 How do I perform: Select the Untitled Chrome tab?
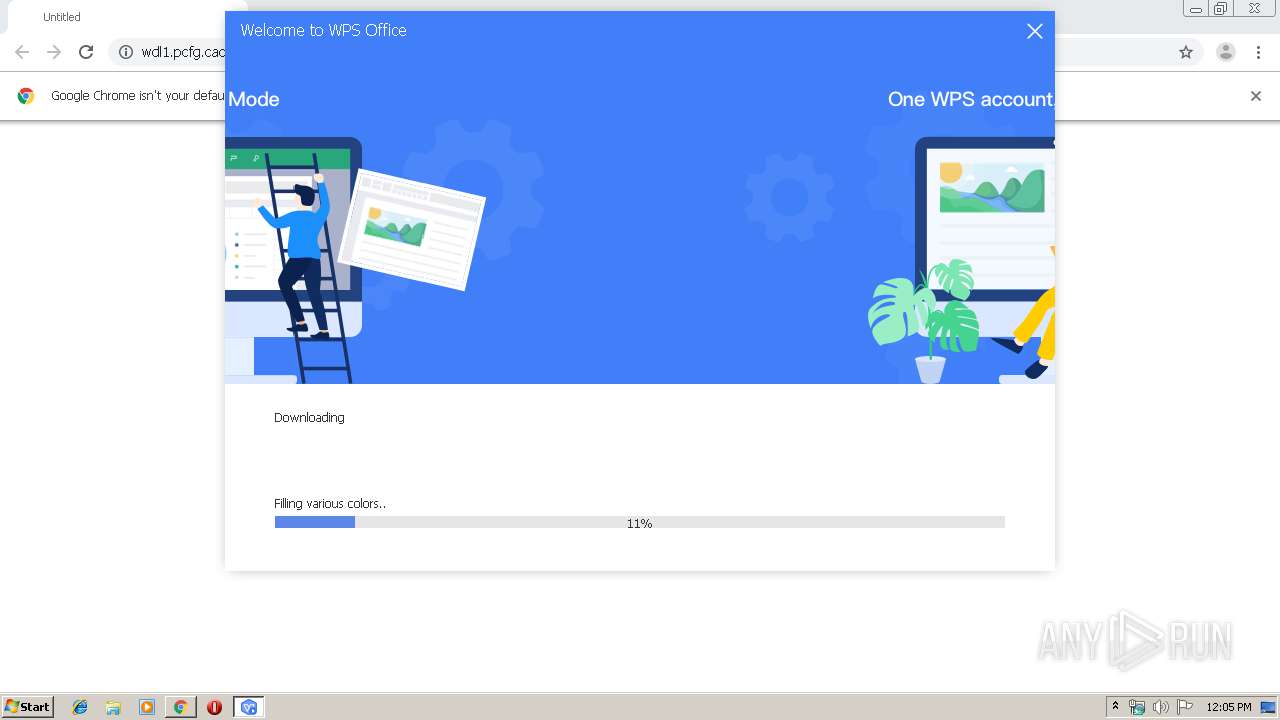pos(62,17)
